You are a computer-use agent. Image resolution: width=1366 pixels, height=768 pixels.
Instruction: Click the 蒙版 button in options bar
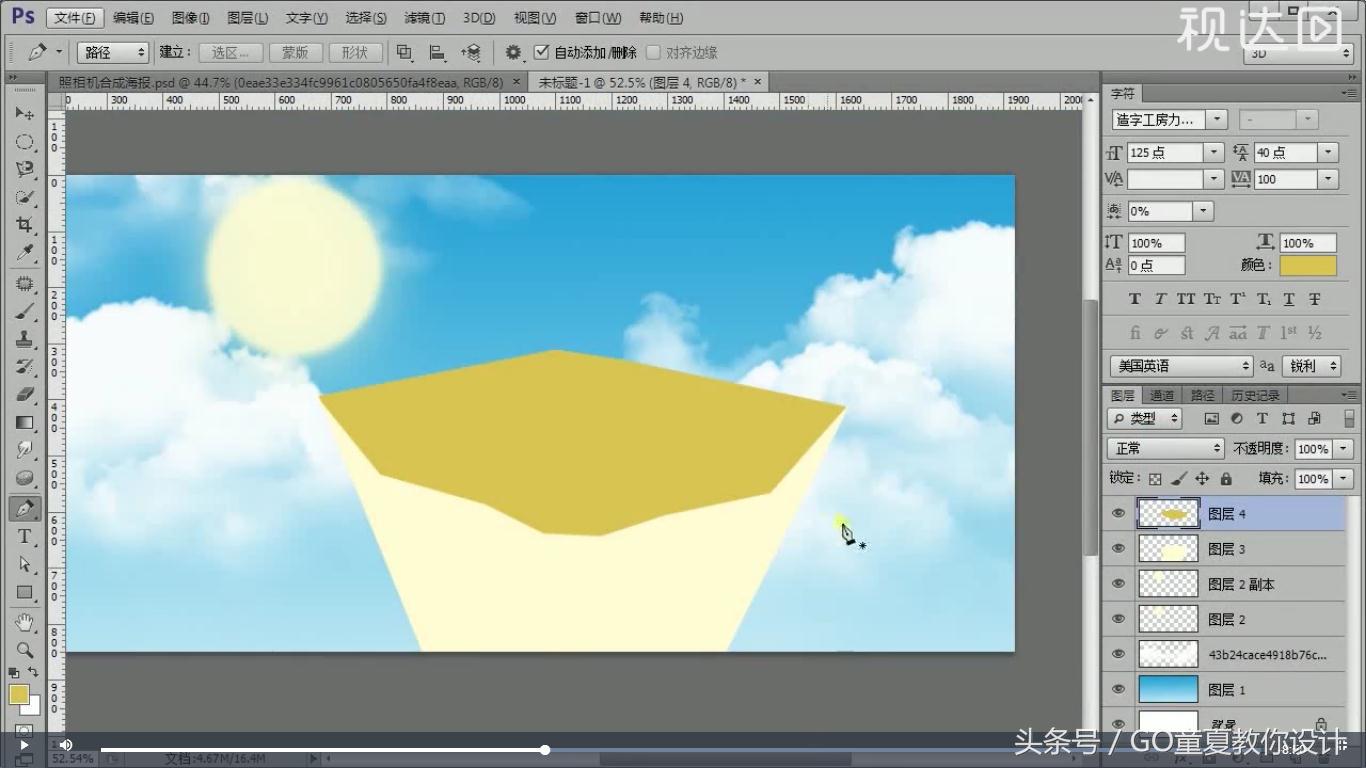click(x=295, y=52)
